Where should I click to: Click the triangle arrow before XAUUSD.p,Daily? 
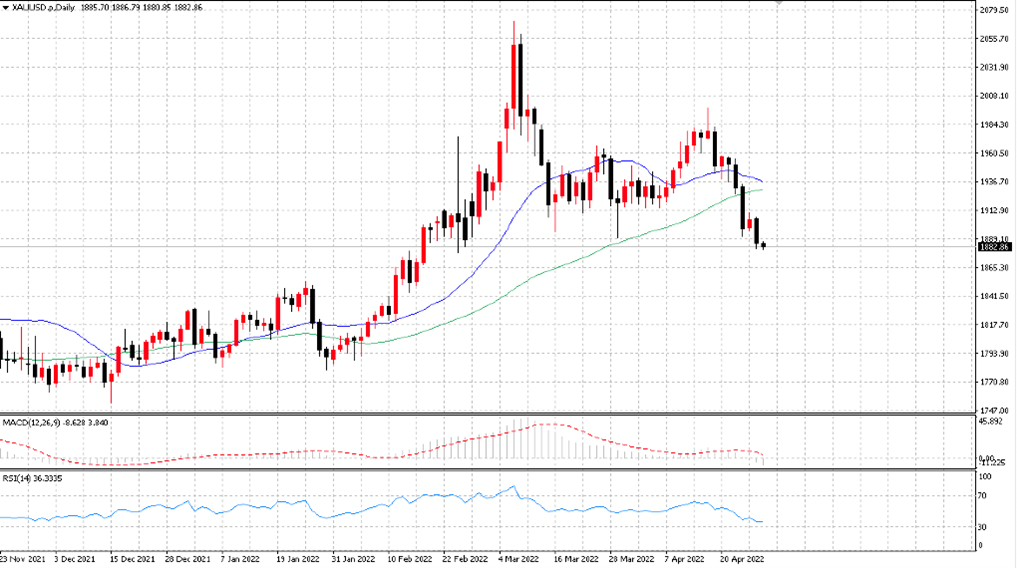(x=6, y=8)
